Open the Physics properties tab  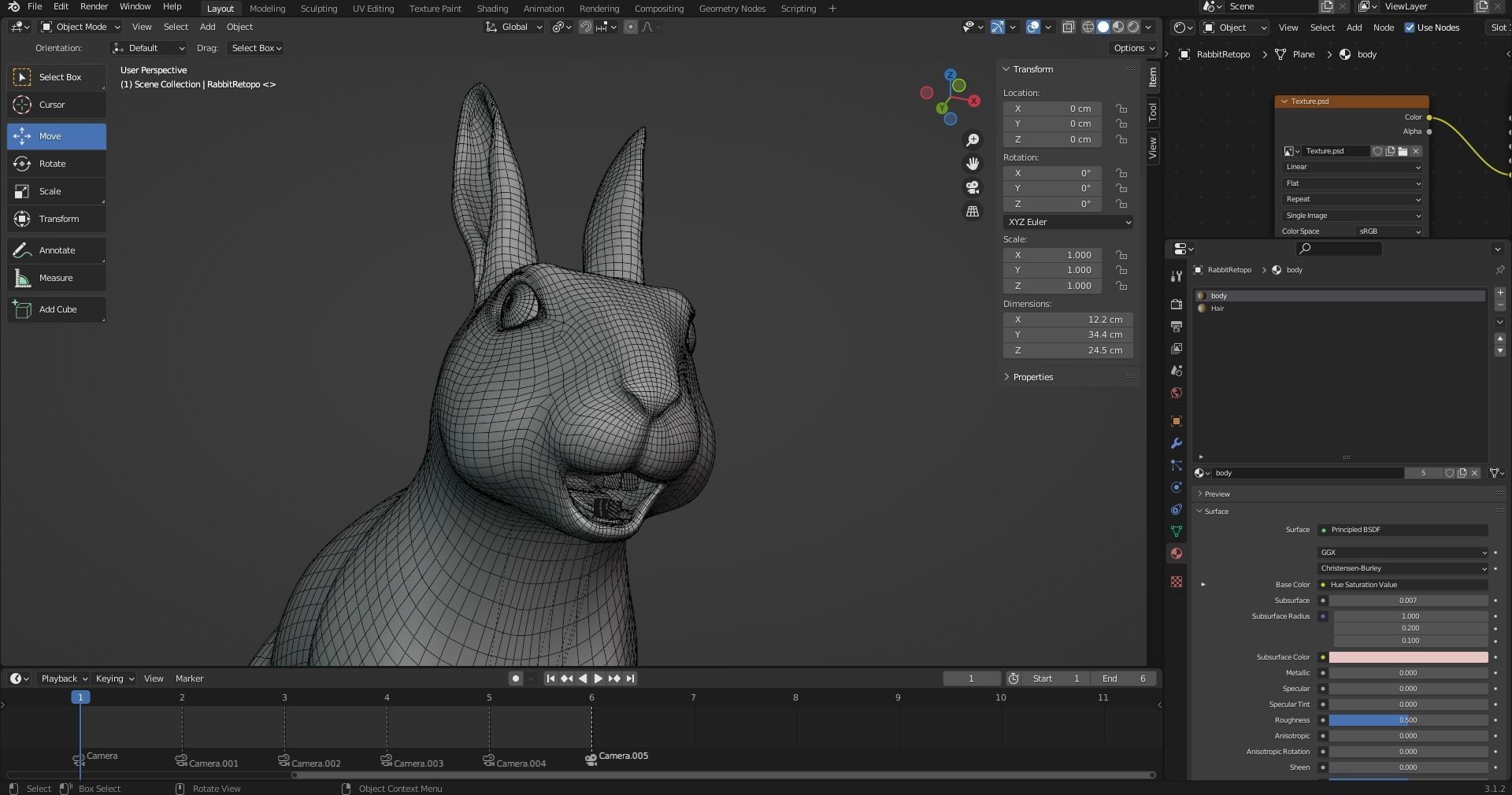point(1177,487)
